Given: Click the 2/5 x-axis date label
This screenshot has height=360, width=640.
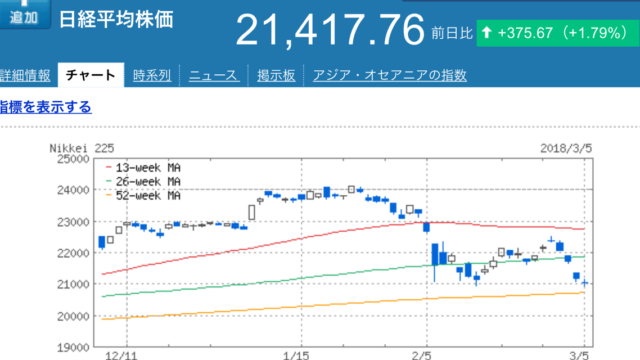Looking at the screenshot, I should (x=421, y=356).
